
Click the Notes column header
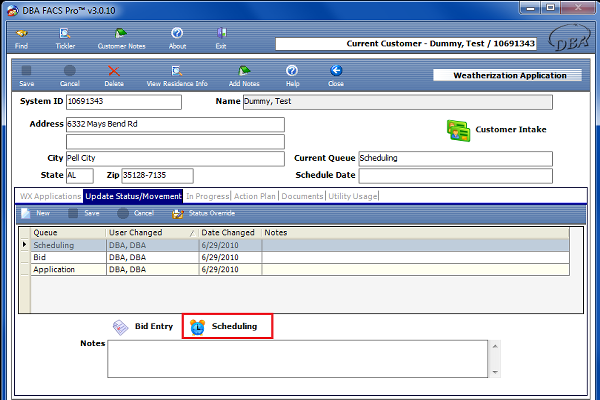click(x=416, y=233)
